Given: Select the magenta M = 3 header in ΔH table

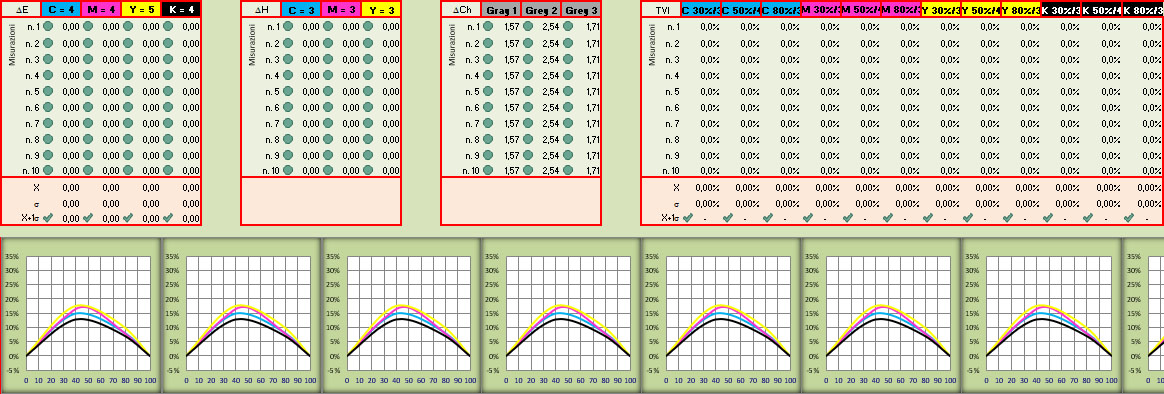Looking at the screenshot, I should (341, 10).
